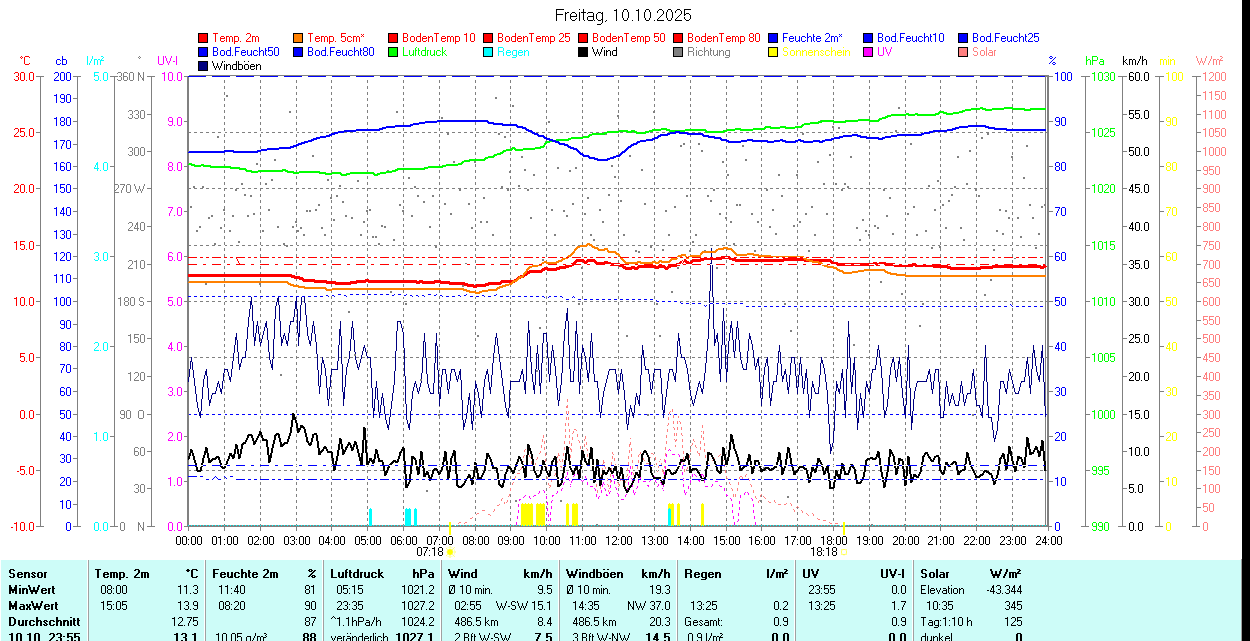Click the Solar legend label
The width and height of the screenshot is (1250, 641).
point(984,52)
